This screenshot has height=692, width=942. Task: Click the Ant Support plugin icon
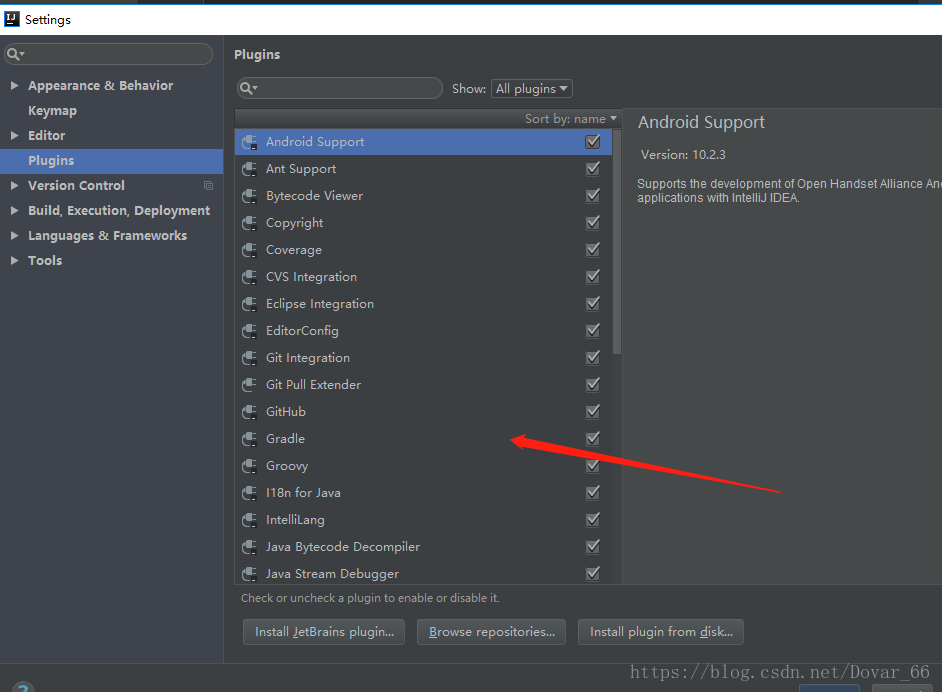click(x=249, y=169)
